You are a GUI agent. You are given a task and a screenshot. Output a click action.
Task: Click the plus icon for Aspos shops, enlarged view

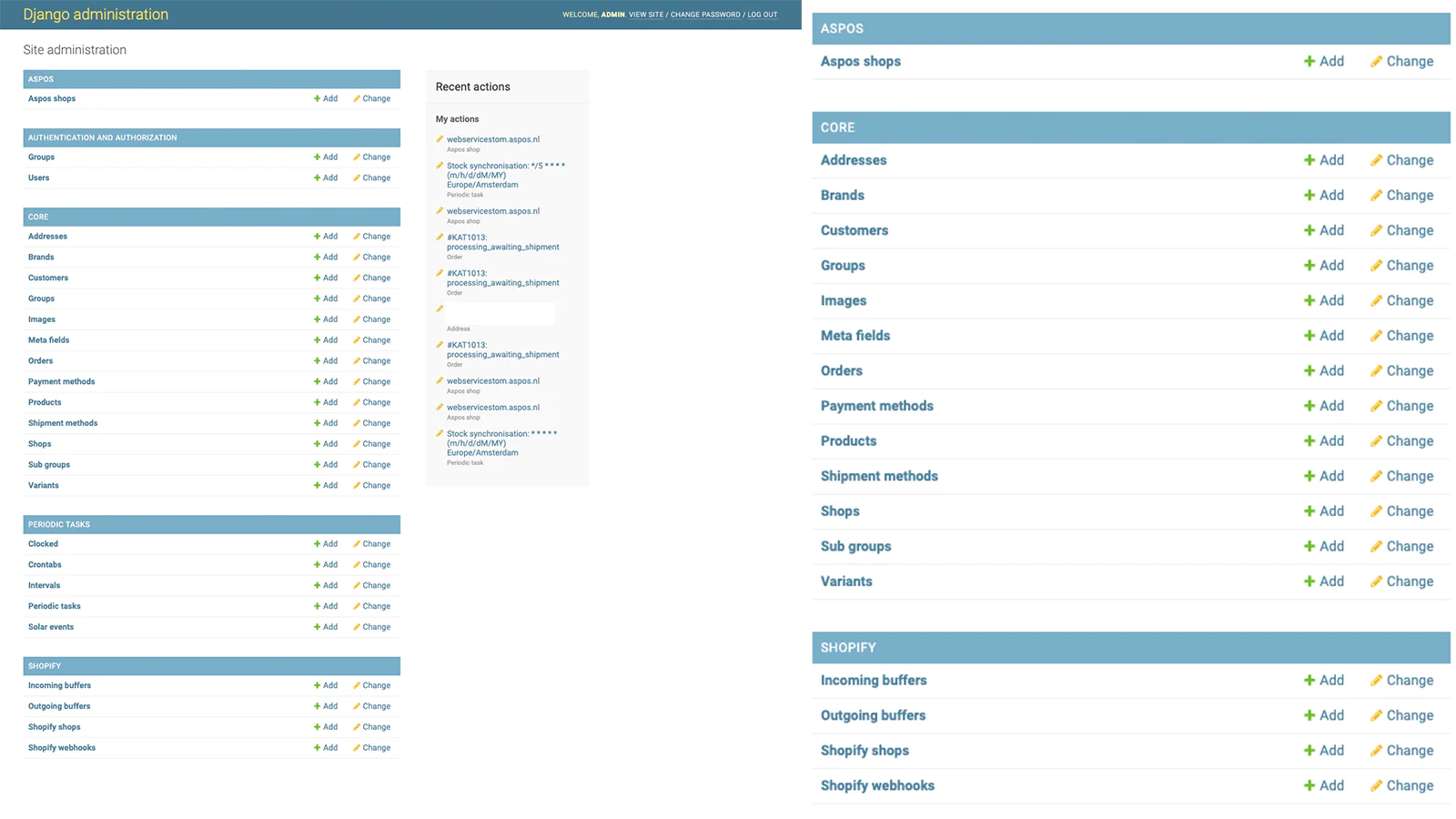tap(1309, 61)
